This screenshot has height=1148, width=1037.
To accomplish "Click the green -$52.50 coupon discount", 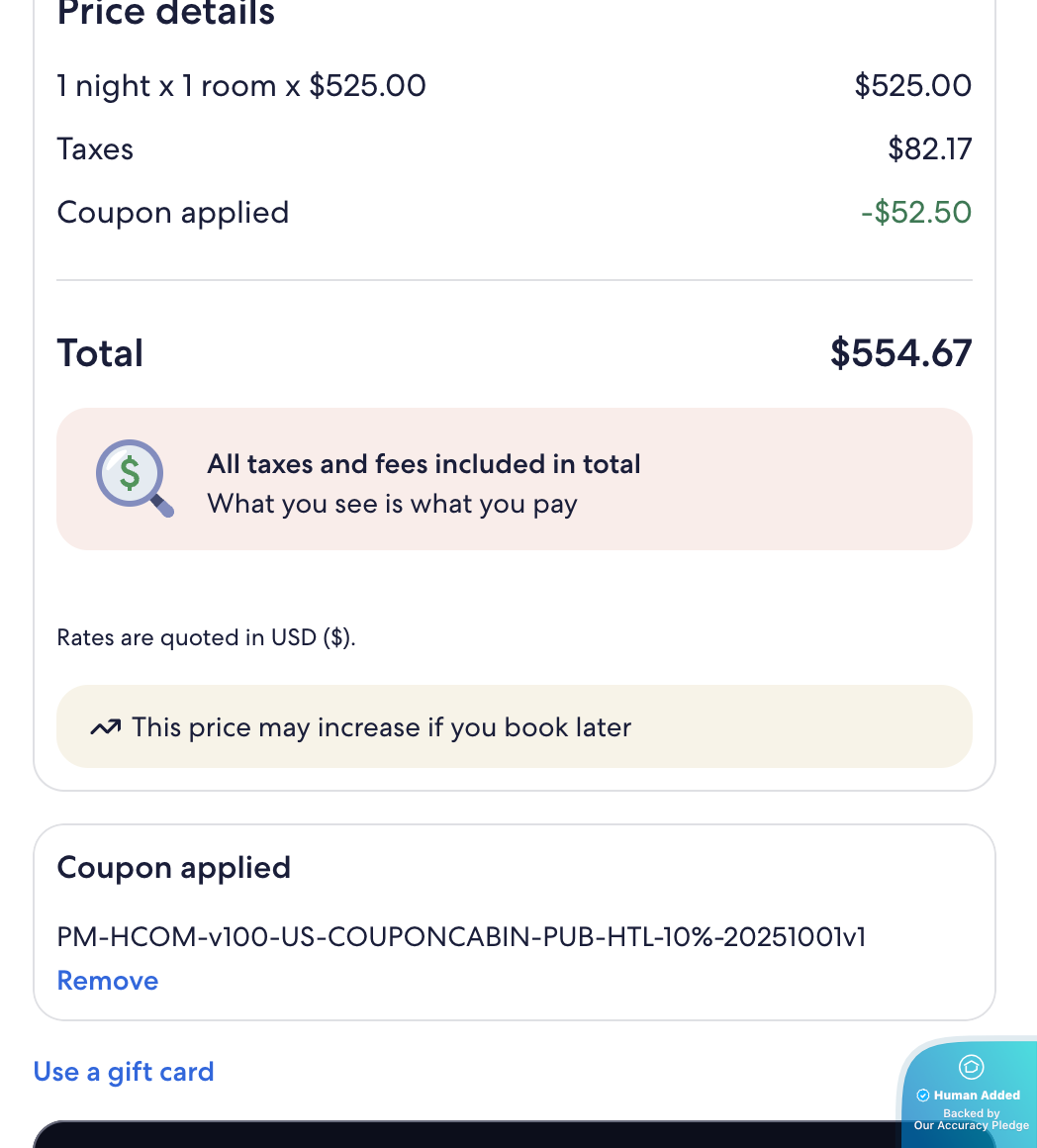I will pos(916,213).
